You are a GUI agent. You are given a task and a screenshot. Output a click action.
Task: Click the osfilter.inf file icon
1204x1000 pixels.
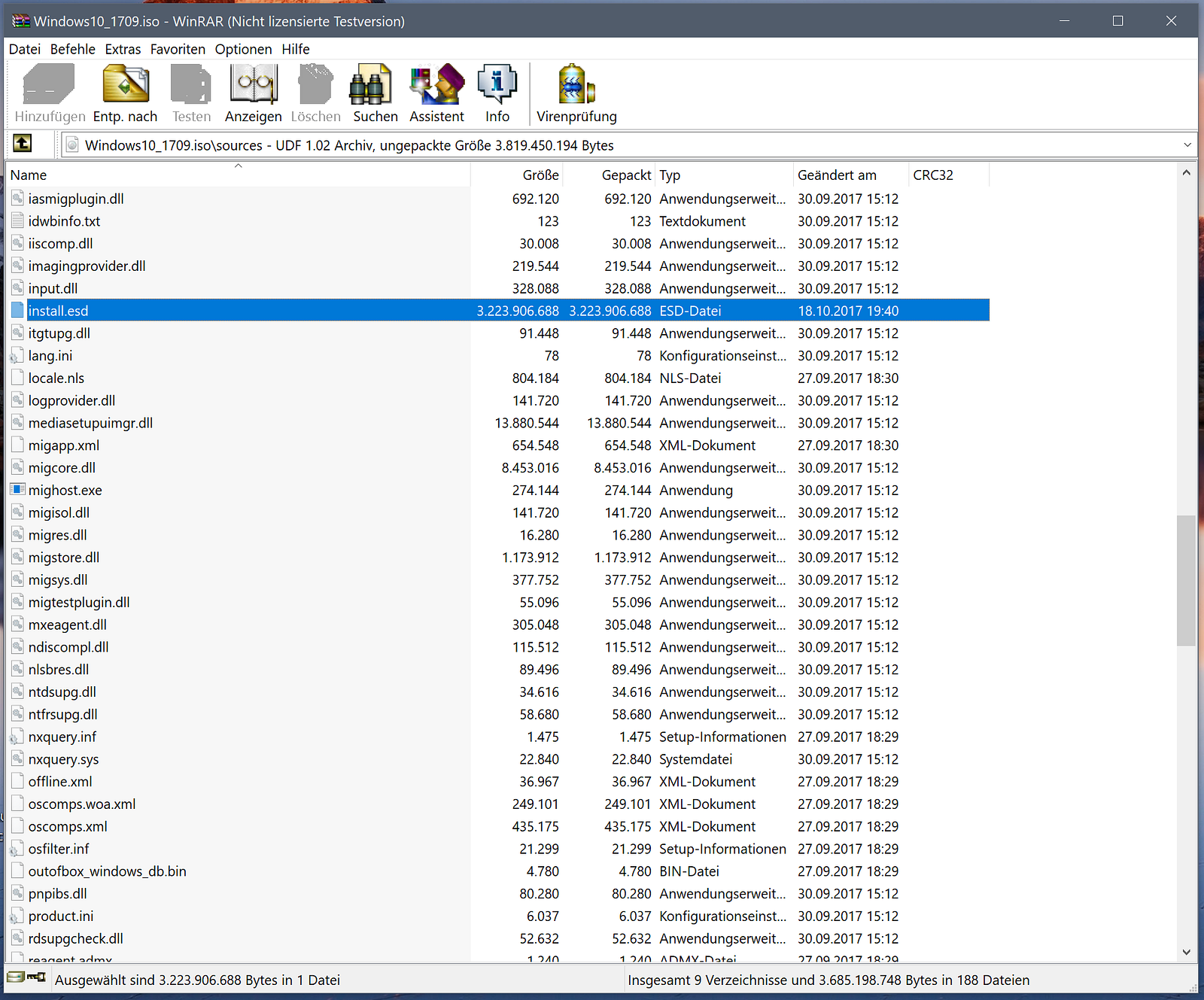pyautogui.click(x=18, y=849)
